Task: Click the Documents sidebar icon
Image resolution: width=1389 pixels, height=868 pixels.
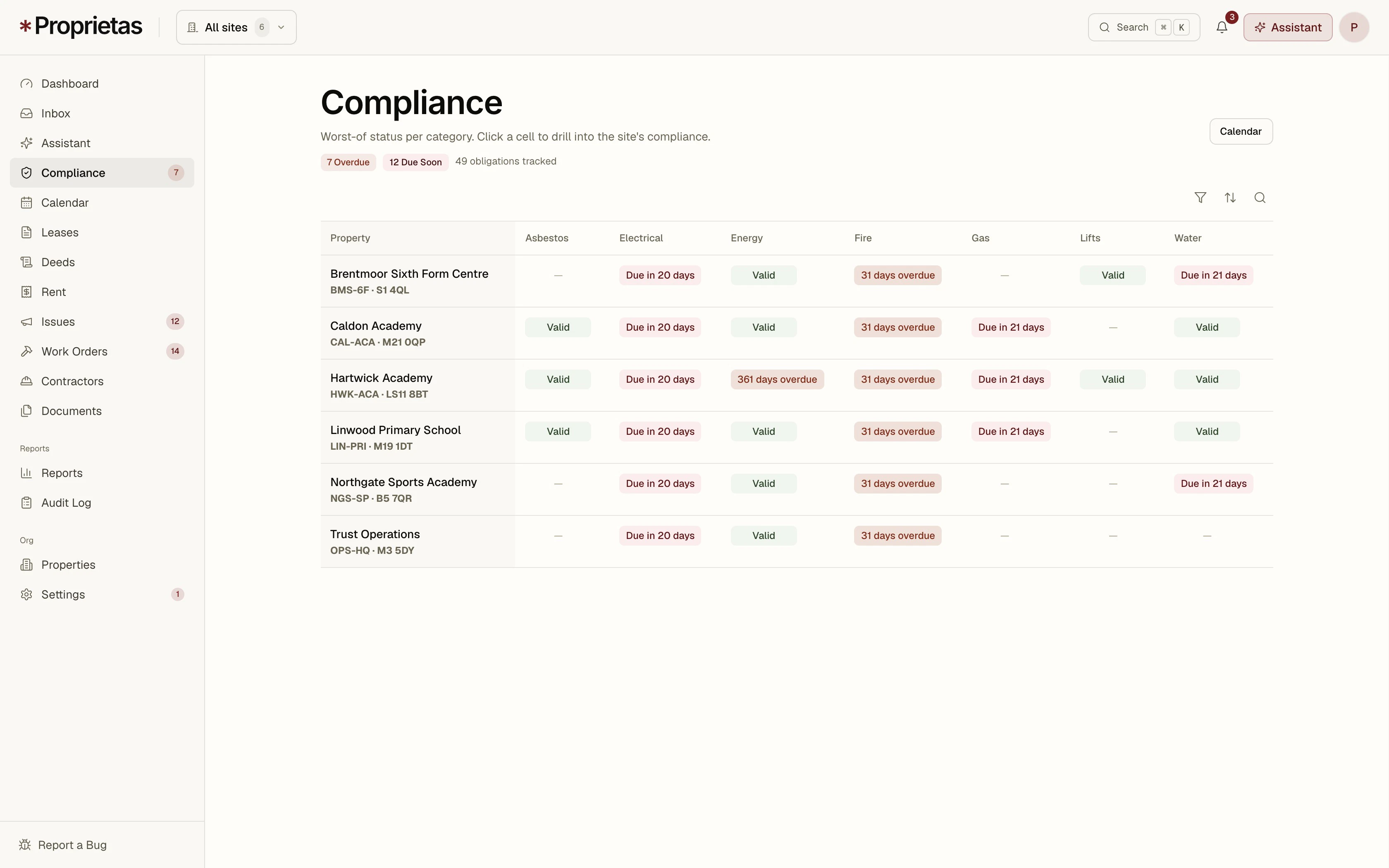Action: (26, 411)
